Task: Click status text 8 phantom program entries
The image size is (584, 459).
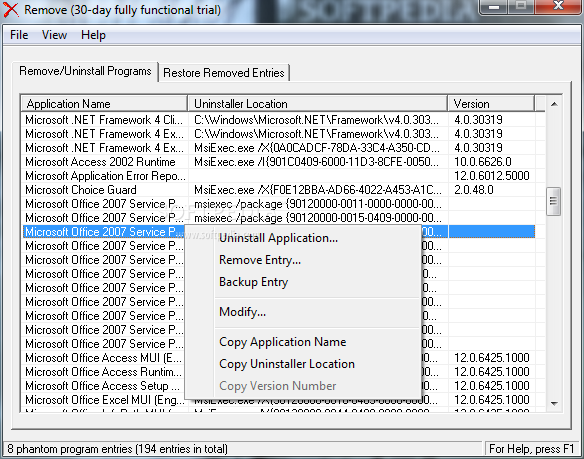Action: (x=117, y=449)
